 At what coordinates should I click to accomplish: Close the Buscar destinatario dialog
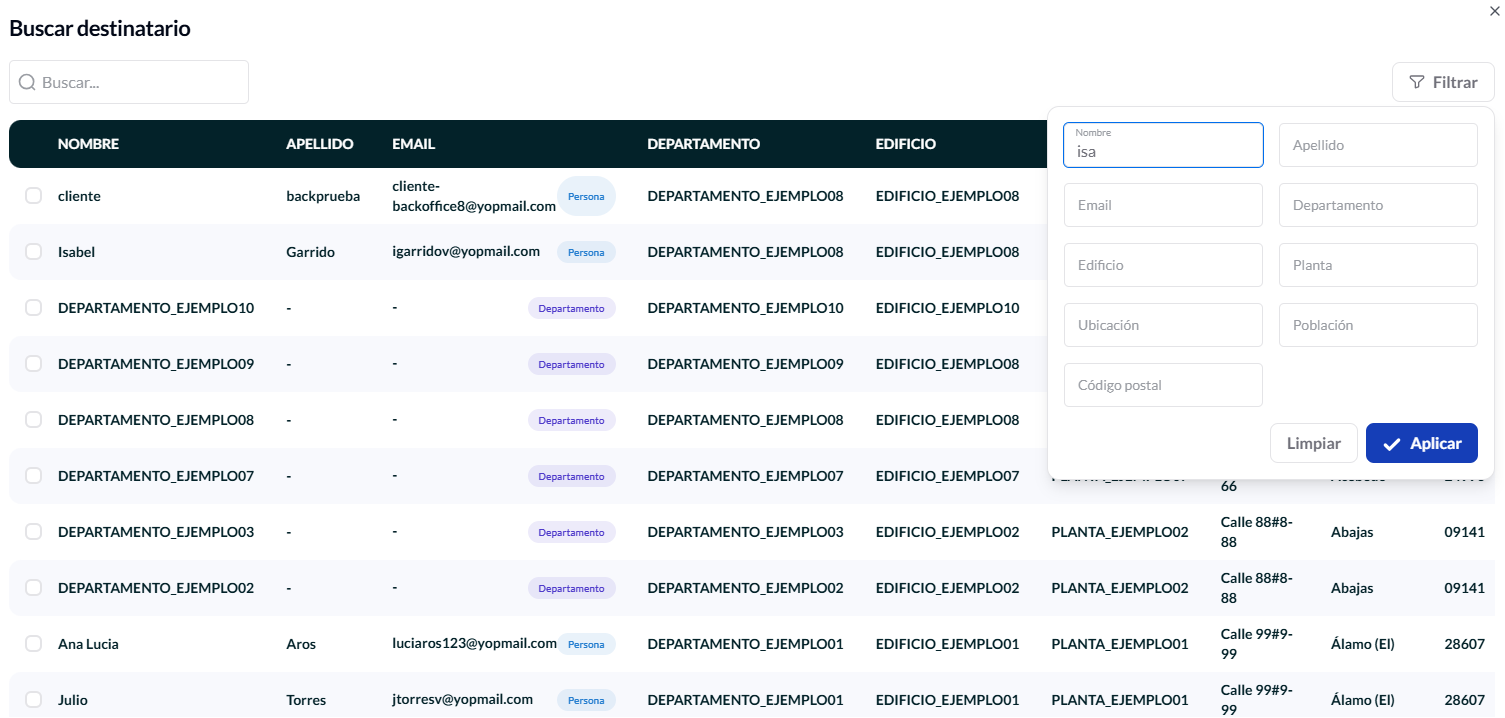pos(1494,10)
